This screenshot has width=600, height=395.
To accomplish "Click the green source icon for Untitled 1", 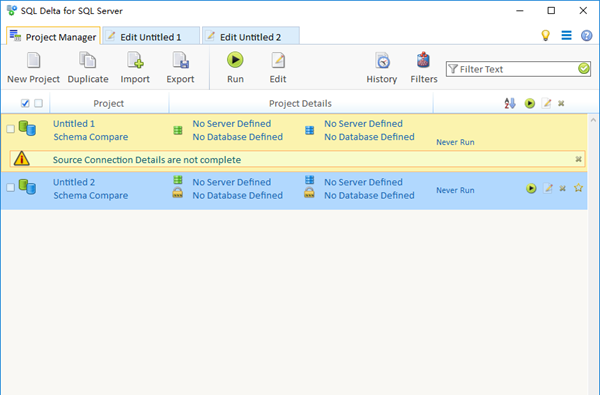I will click(178, 130).
